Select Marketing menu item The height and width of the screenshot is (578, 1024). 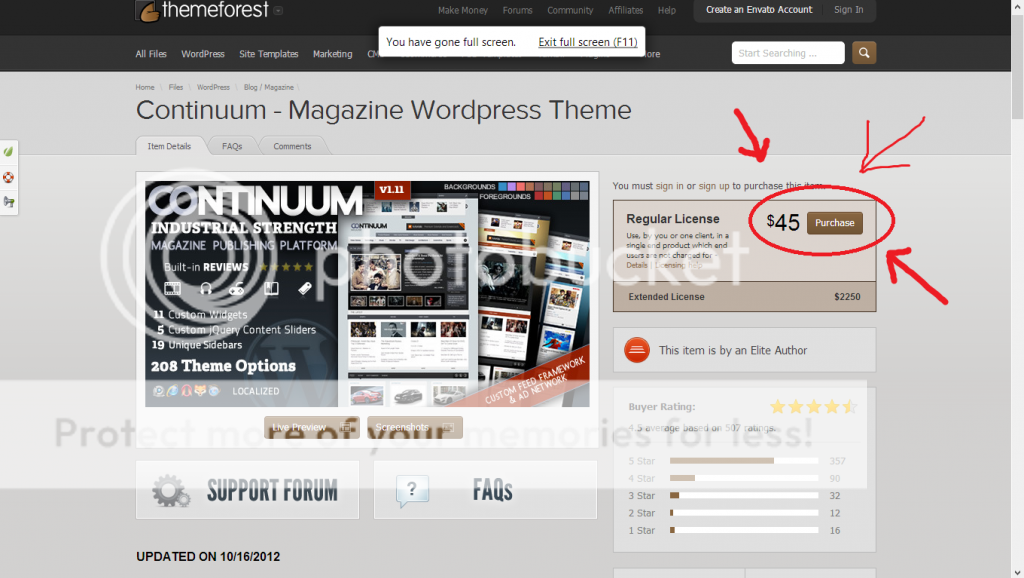point(332,54)
